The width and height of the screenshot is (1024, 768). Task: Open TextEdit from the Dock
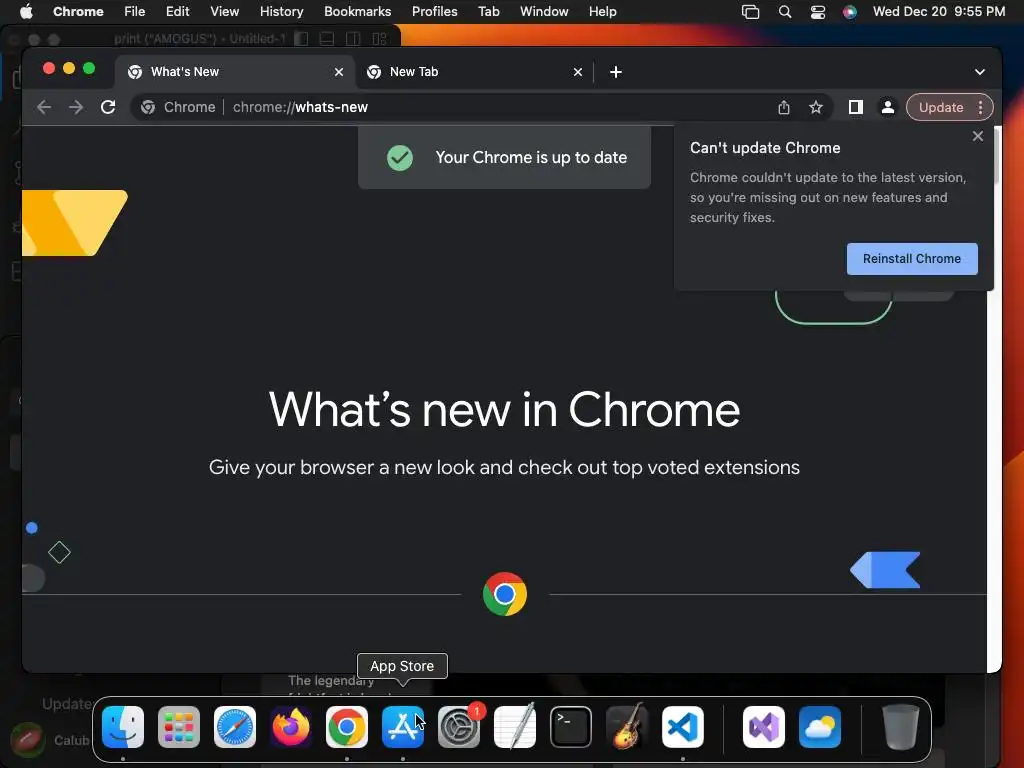(515, 727)
